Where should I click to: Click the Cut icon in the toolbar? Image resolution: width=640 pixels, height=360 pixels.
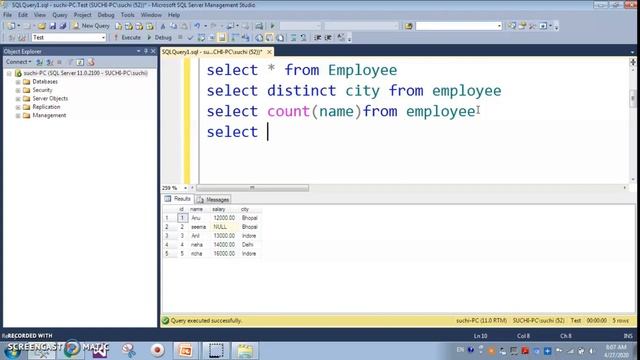[163, 26]
